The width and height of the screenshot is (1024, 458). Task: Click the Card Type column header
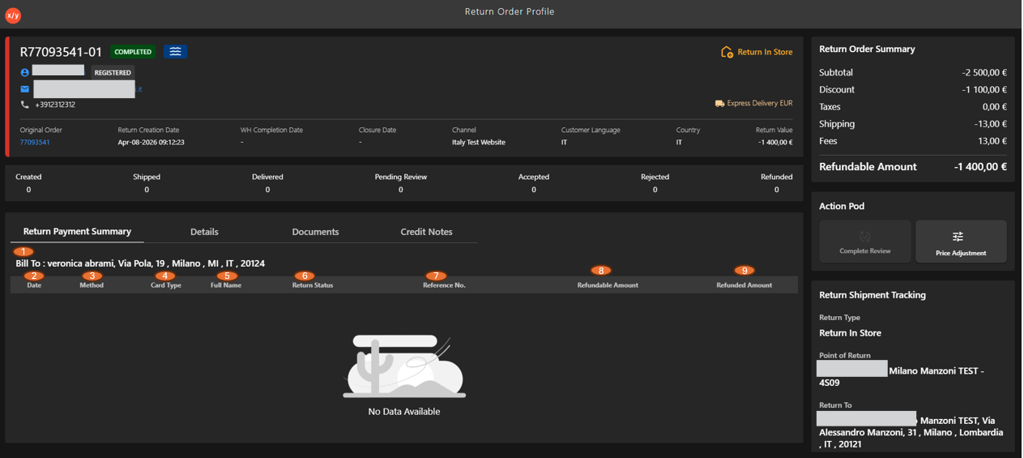165,286
